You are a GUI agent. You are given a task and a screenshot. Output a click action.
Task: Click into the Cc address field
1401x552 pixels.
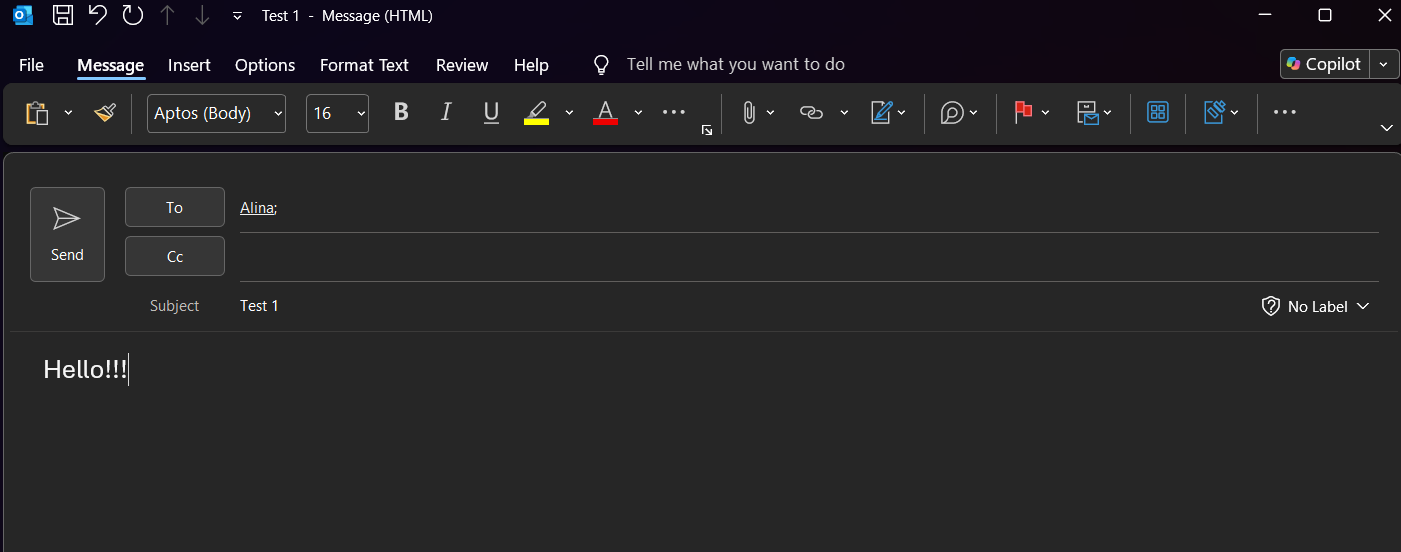(808, 257)
